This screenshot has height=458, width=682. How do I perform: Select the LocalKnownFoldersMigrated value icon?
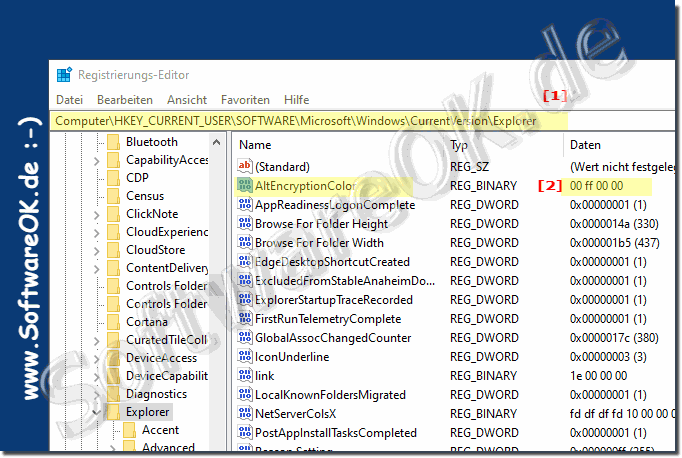[245, 394]
